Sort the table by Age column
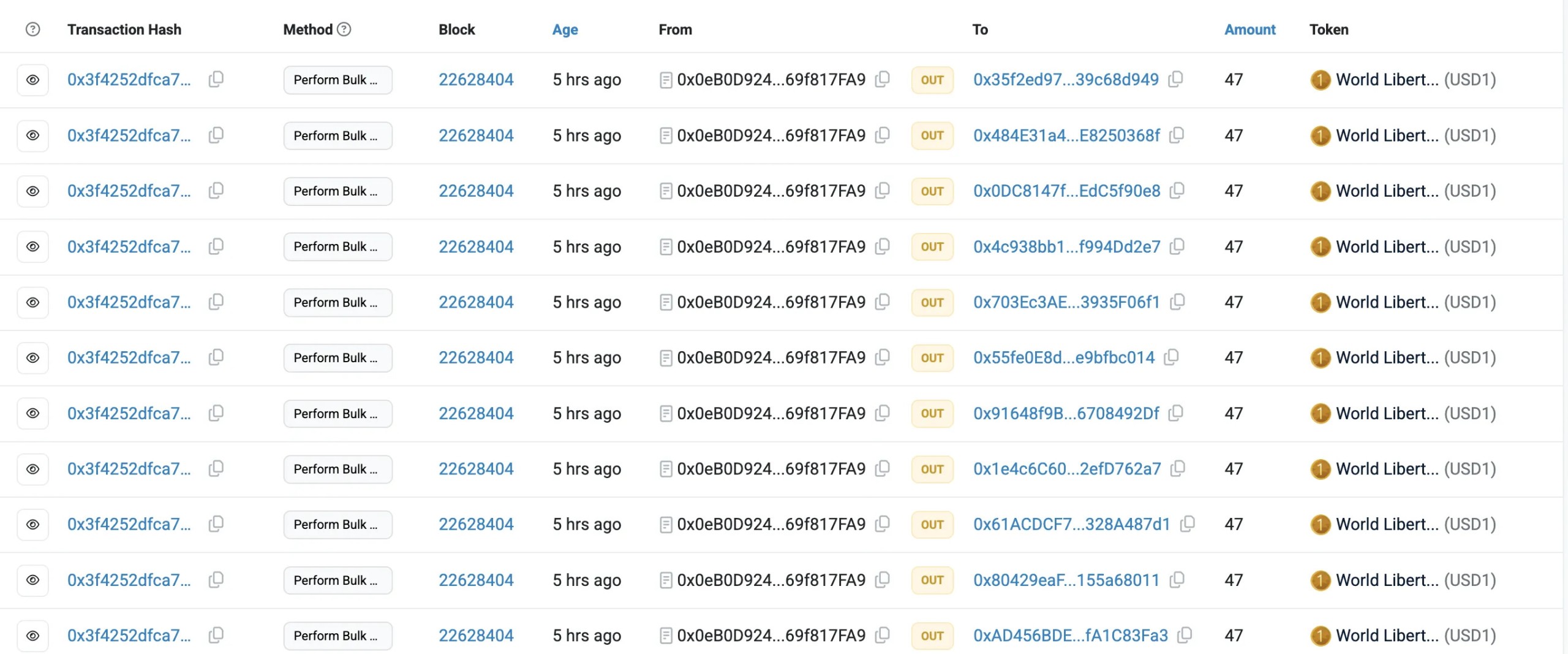1568x654 pixels. tap(564, 29)
